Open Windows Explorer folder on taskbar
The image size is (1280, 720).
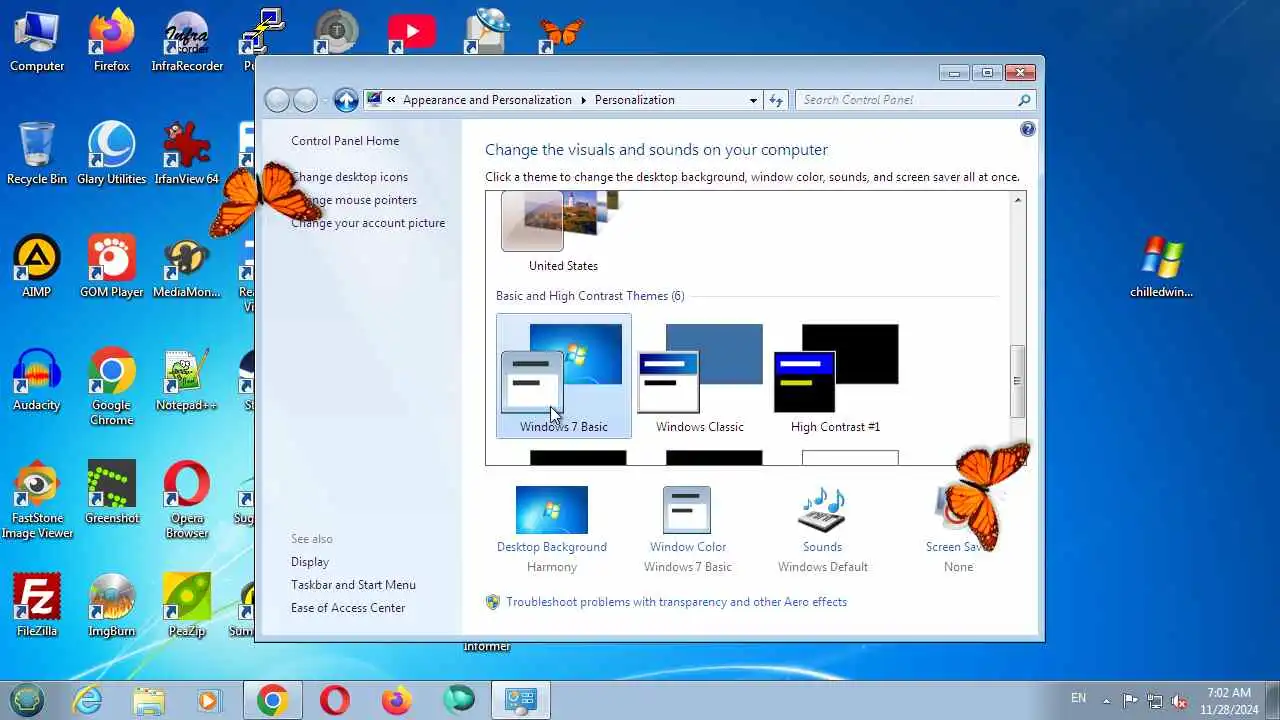click(148, 700)
